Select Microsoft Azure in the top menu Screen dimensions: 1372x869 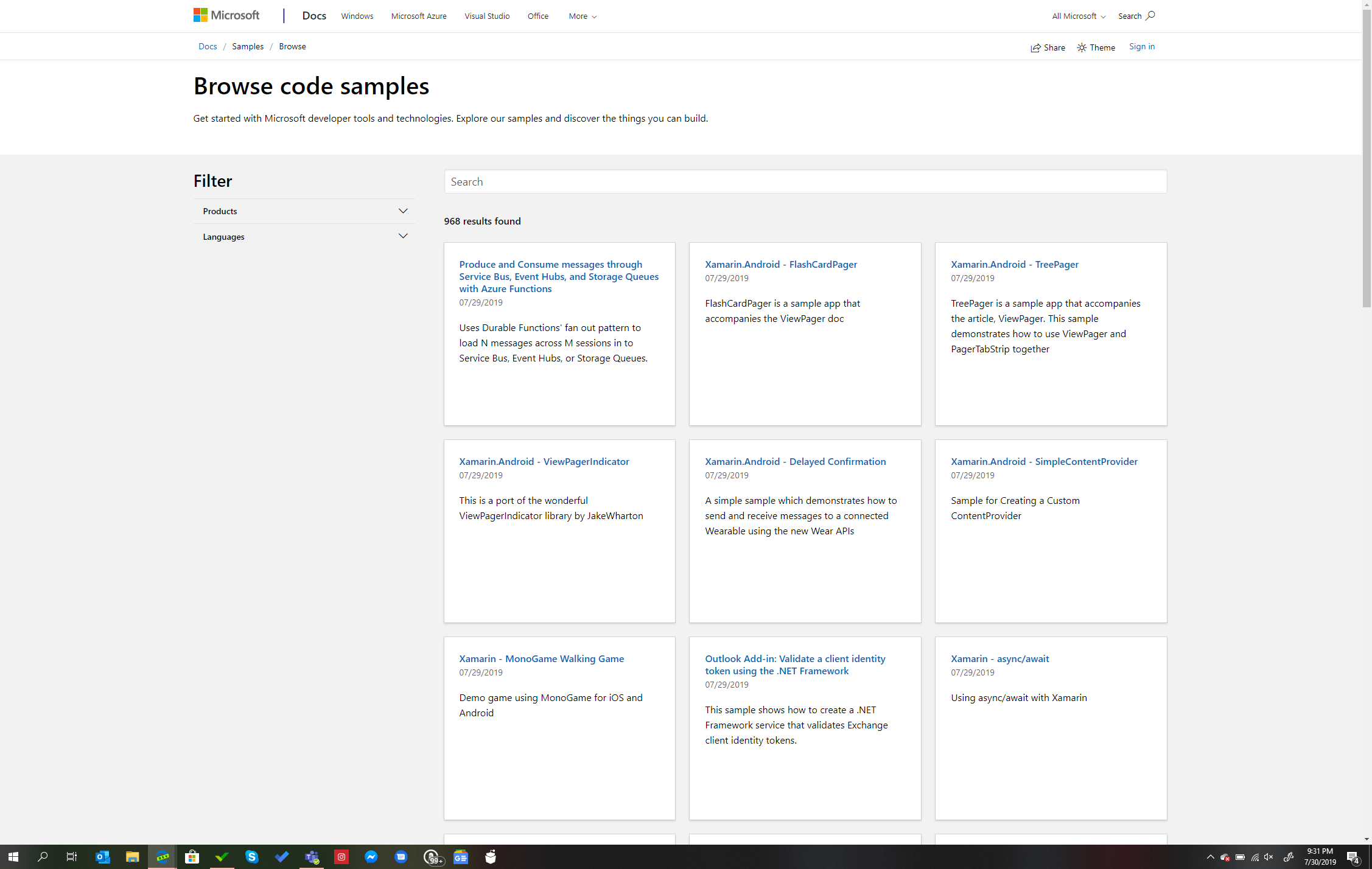(418, 16)
